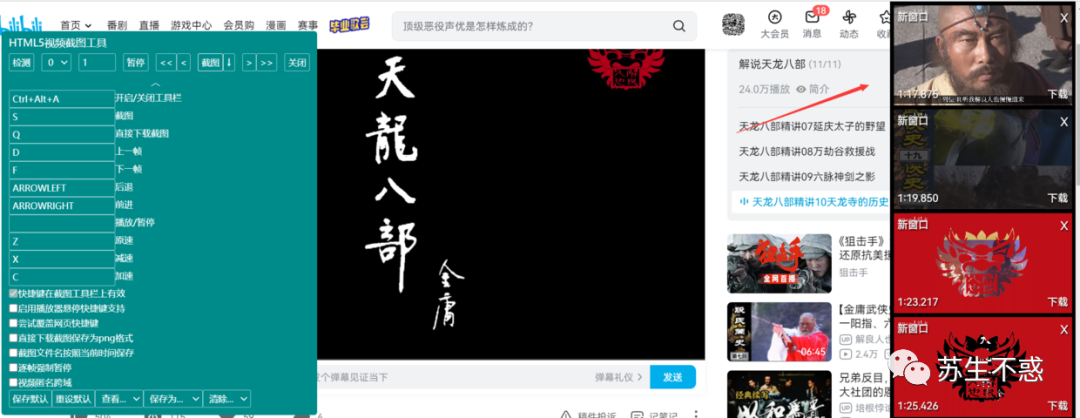
Task: Click the QR code avatar image
Action: 733,25
